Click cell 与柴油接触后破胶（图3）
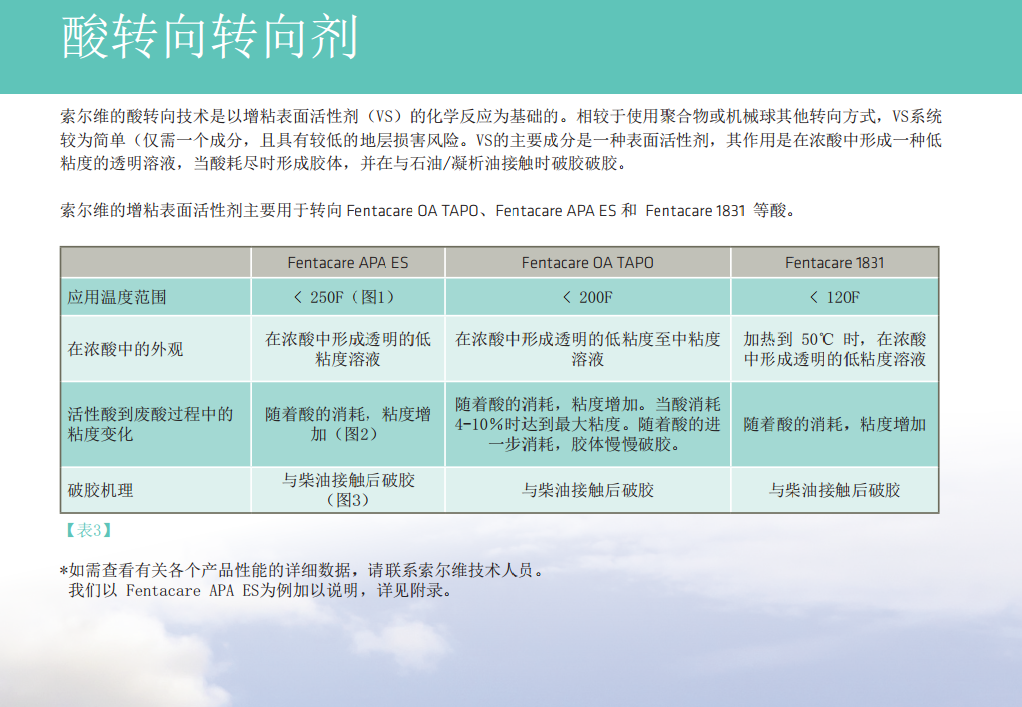1022x707 pixels. point(347,490)
